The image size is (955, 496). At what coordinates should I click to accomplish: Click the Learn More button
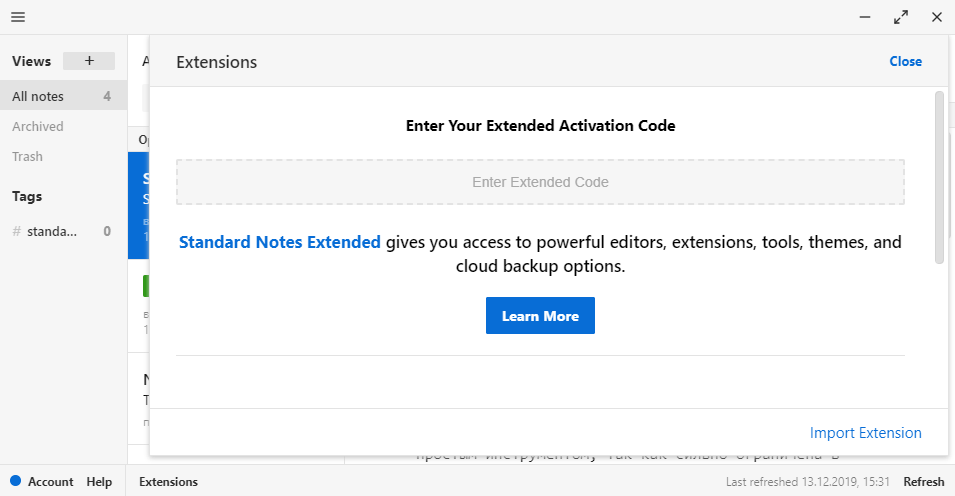pos(540,316)
